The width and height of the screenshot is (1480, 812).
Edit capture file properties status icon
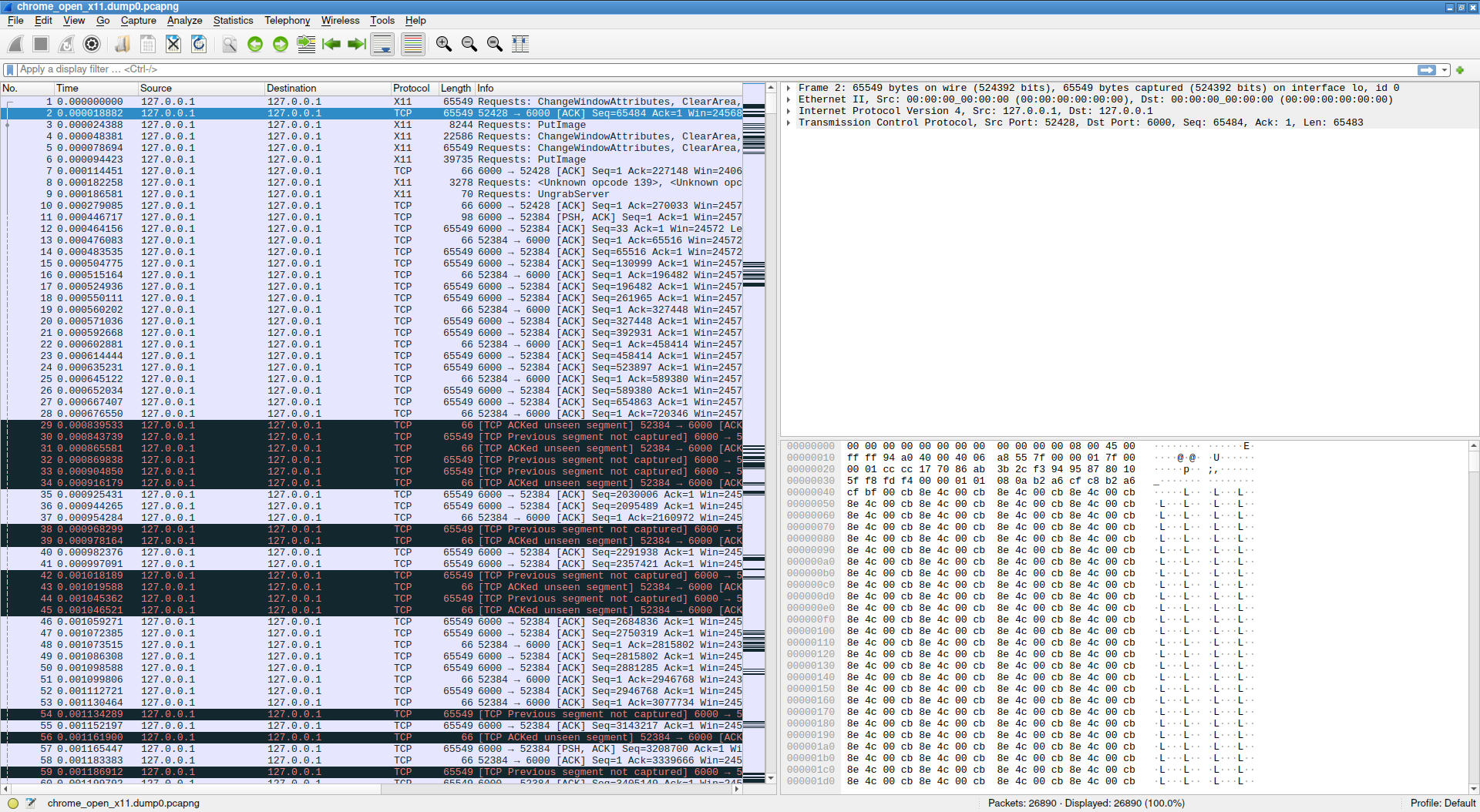coord(31,803)
